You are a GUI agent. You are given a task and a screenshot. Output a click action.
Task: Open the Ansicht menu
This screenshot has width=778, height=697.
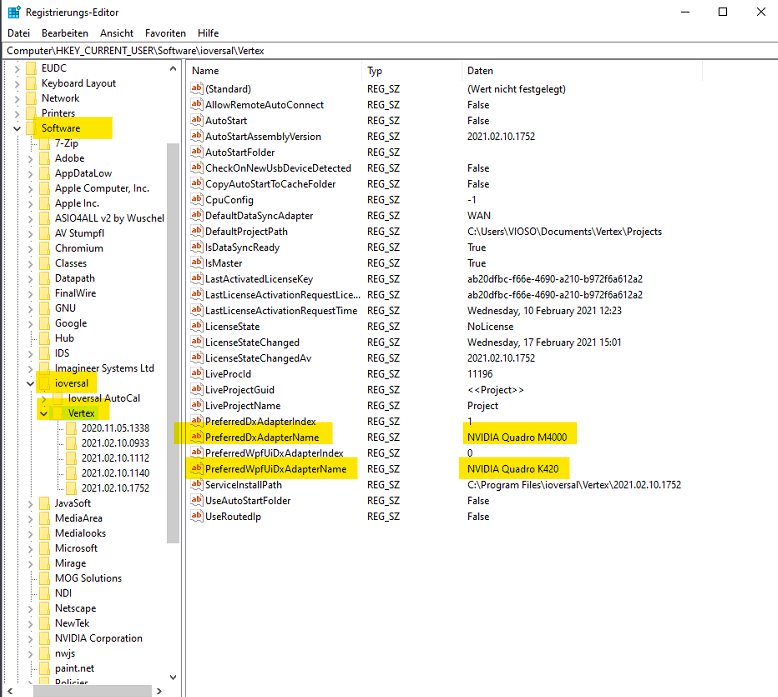pos(117,33)
